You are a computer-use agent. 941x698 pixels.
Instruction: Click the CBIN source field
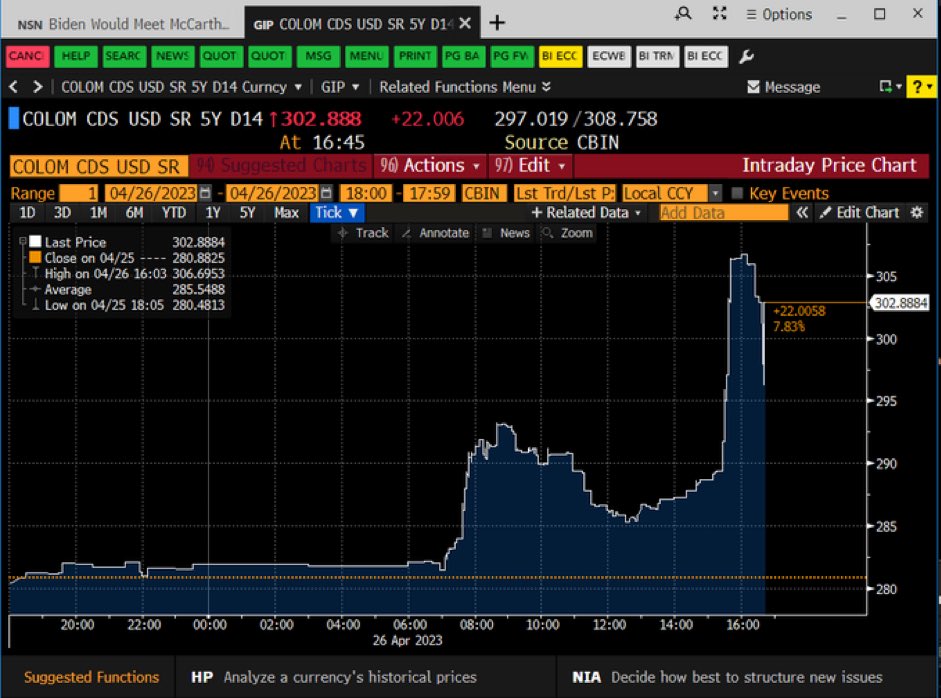click(x=484, y=193)
